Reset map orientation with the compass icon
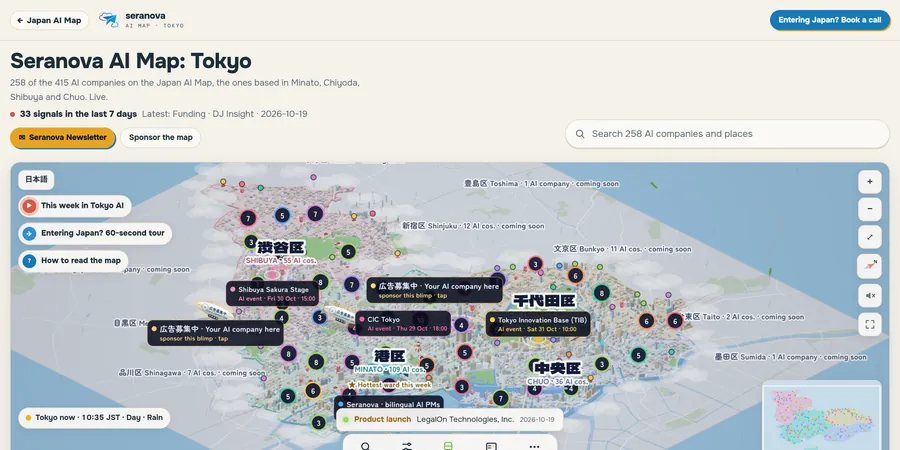The height and width of the screenshot is (450, 900). [x=870, y=266]
